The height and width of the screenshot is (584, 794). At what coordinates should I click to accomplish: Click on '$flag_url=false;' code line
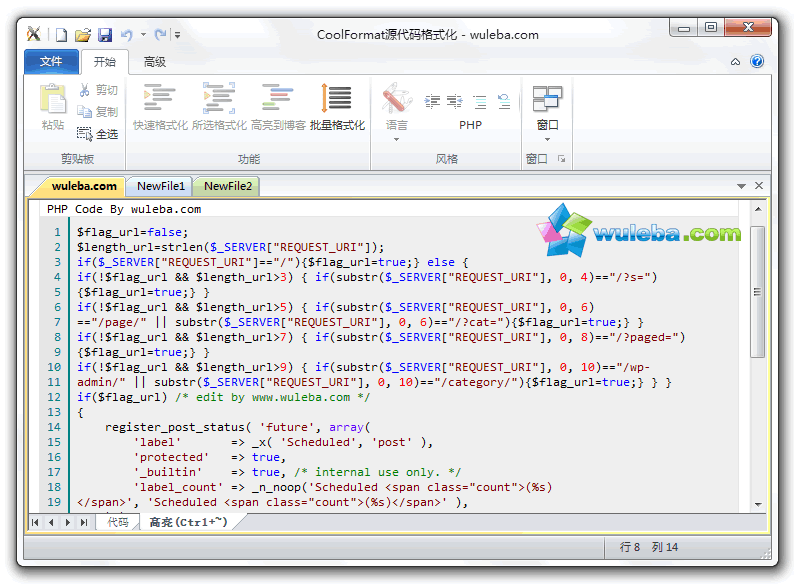point(133,232)
